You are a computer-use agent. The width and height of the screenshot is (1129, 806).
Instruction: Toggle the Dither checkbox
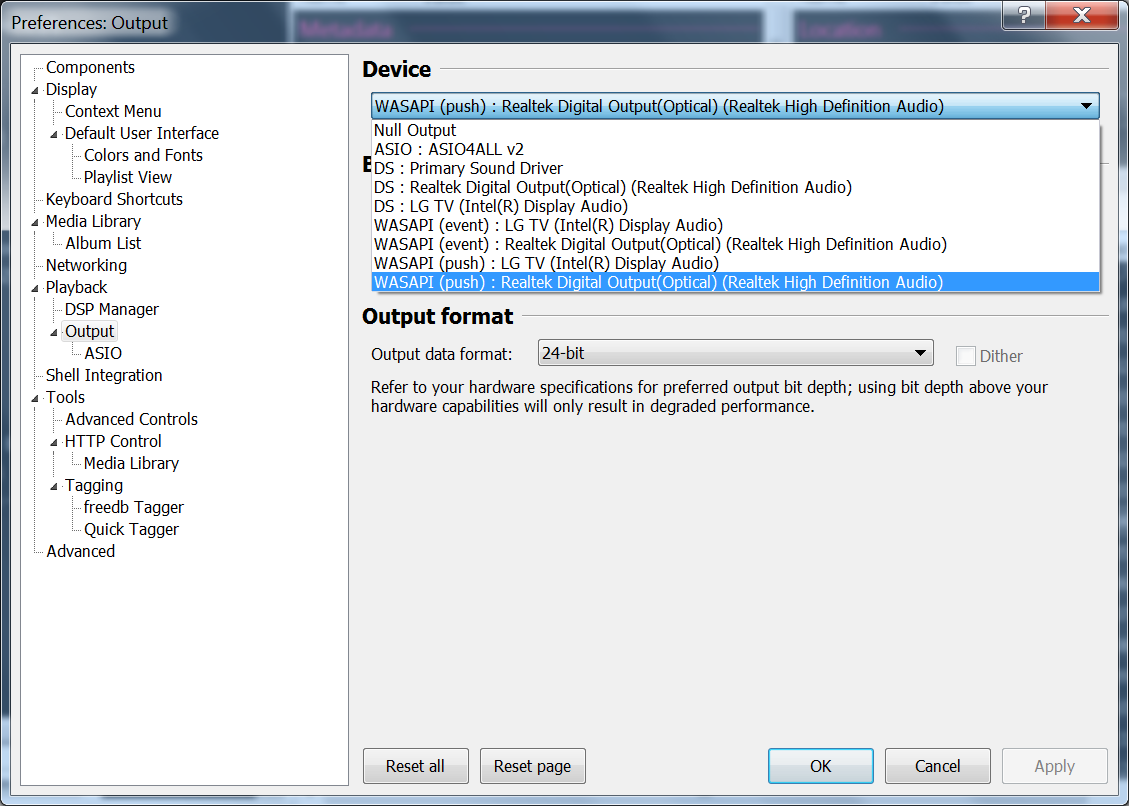click(x=965, y=356)
